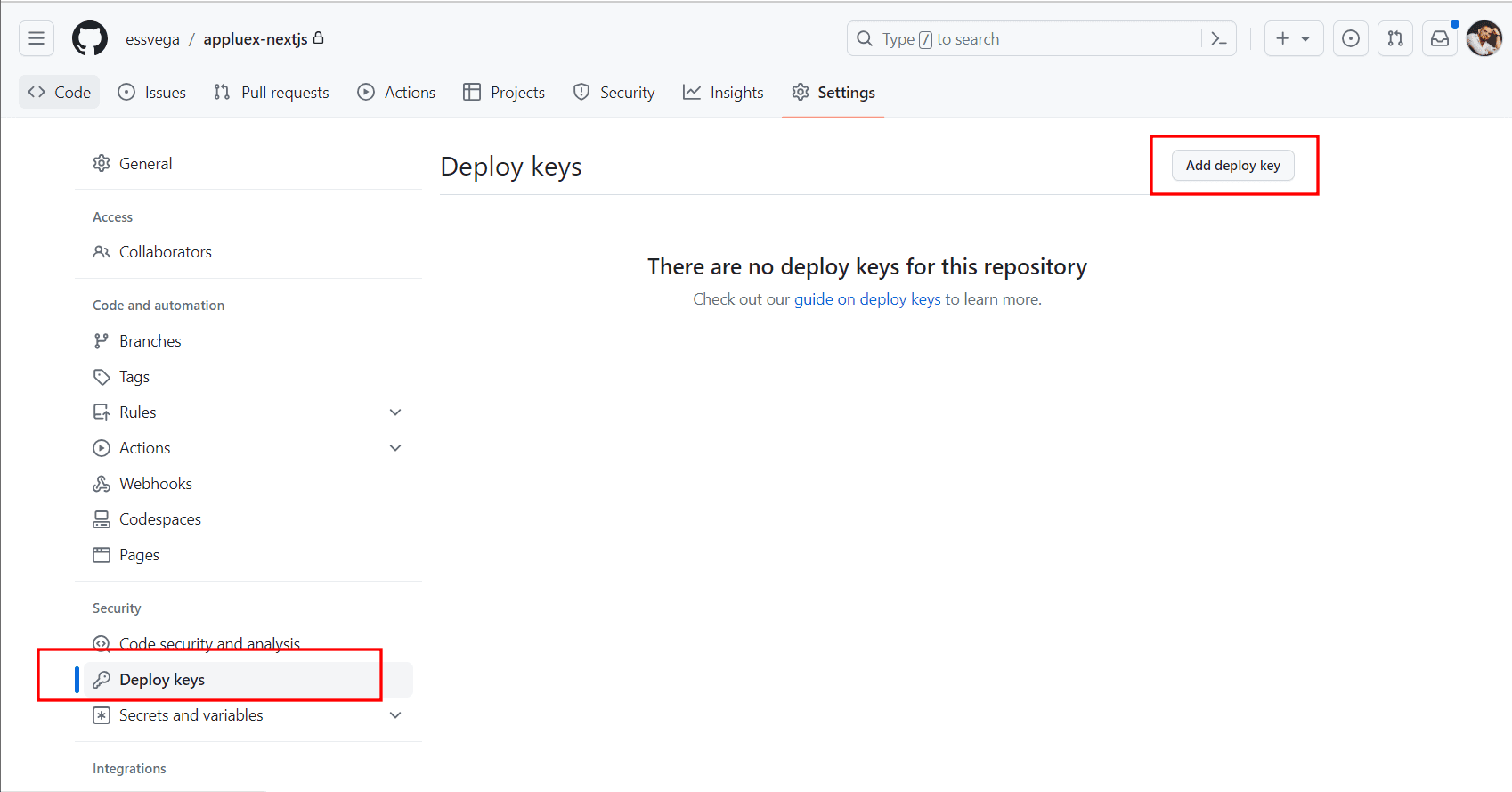Open the notifications inbox icon
The image size is (1512, 792).
coord(1440,38)
